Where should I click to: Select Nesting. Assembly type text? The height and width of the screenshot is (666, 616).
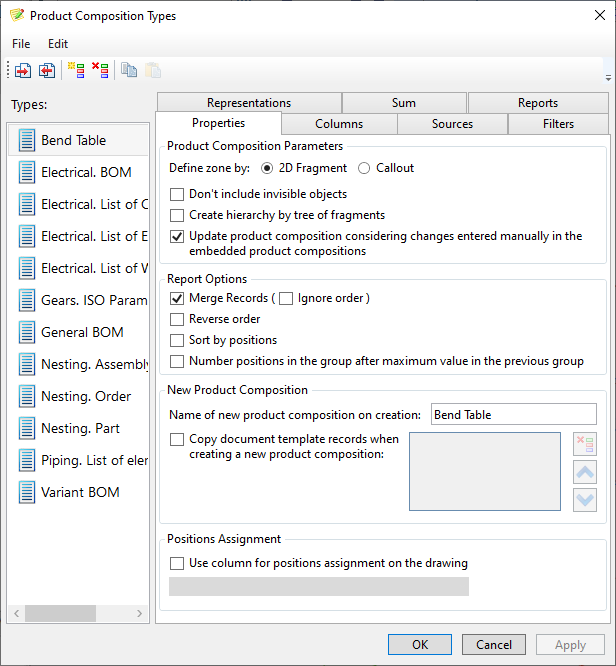(94, 364)
